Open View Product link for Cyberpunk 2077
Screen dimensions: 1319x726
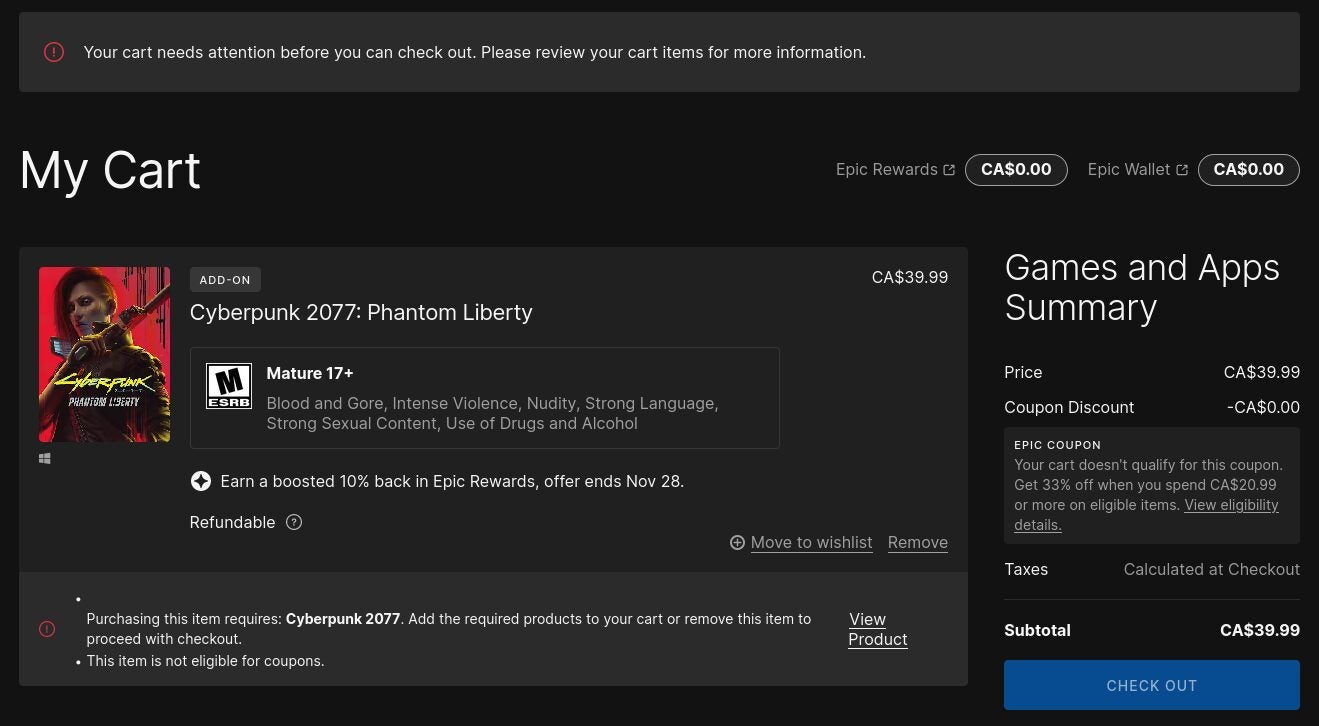[x=877, y=629]
